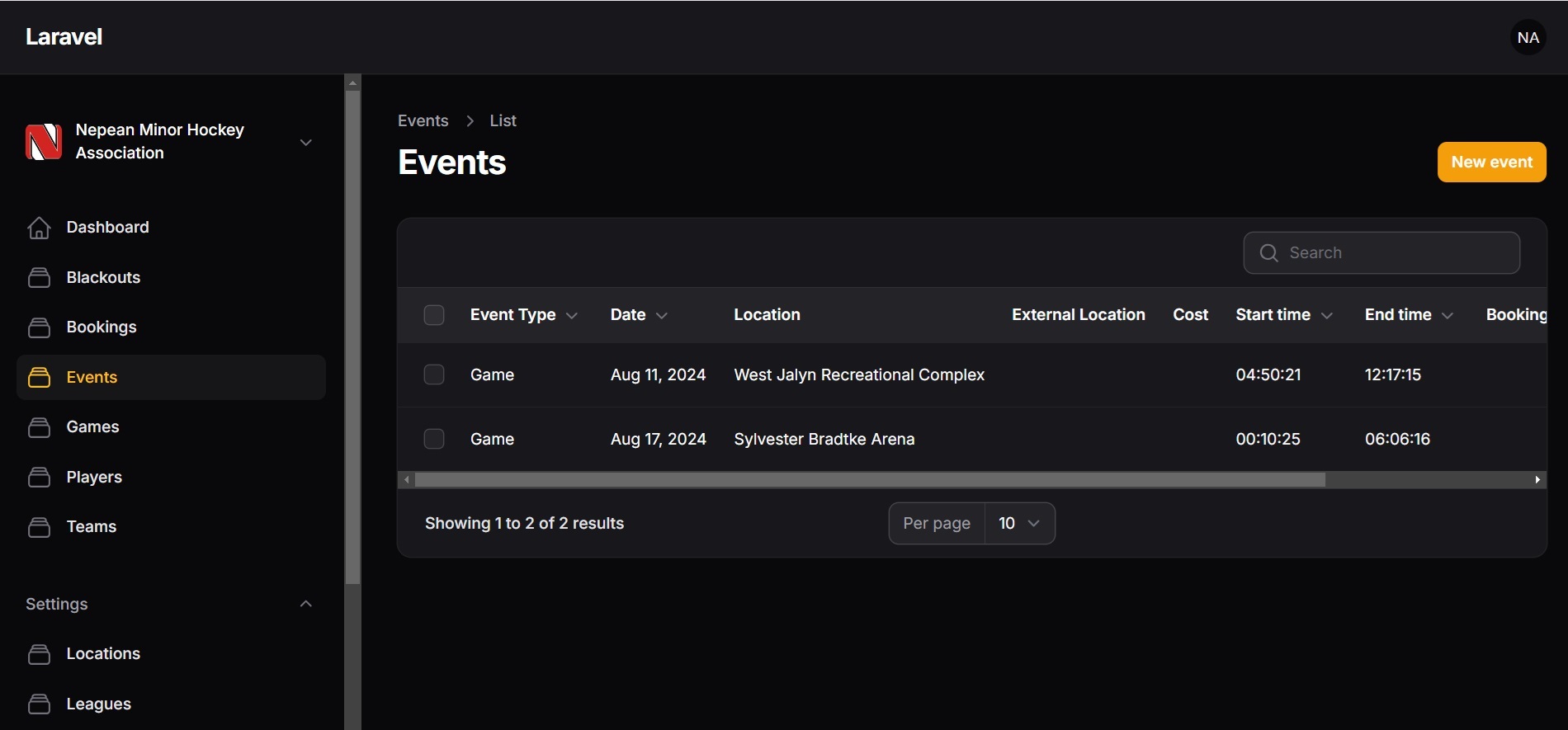Open Leagues in the sidebar
The image size is (1568, 730).
[x=98, y=704]
